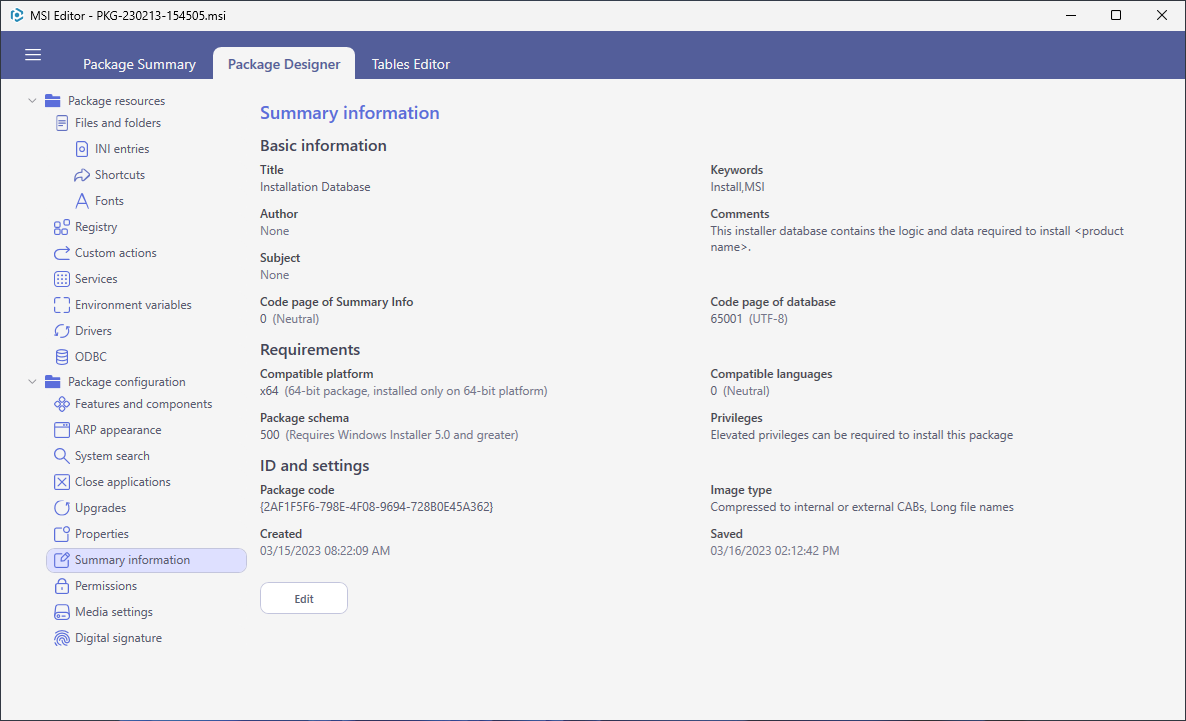Viewport: 1186px width, 721px height.
Task: Select the Package Designer tab
Action: click(284, 64)
